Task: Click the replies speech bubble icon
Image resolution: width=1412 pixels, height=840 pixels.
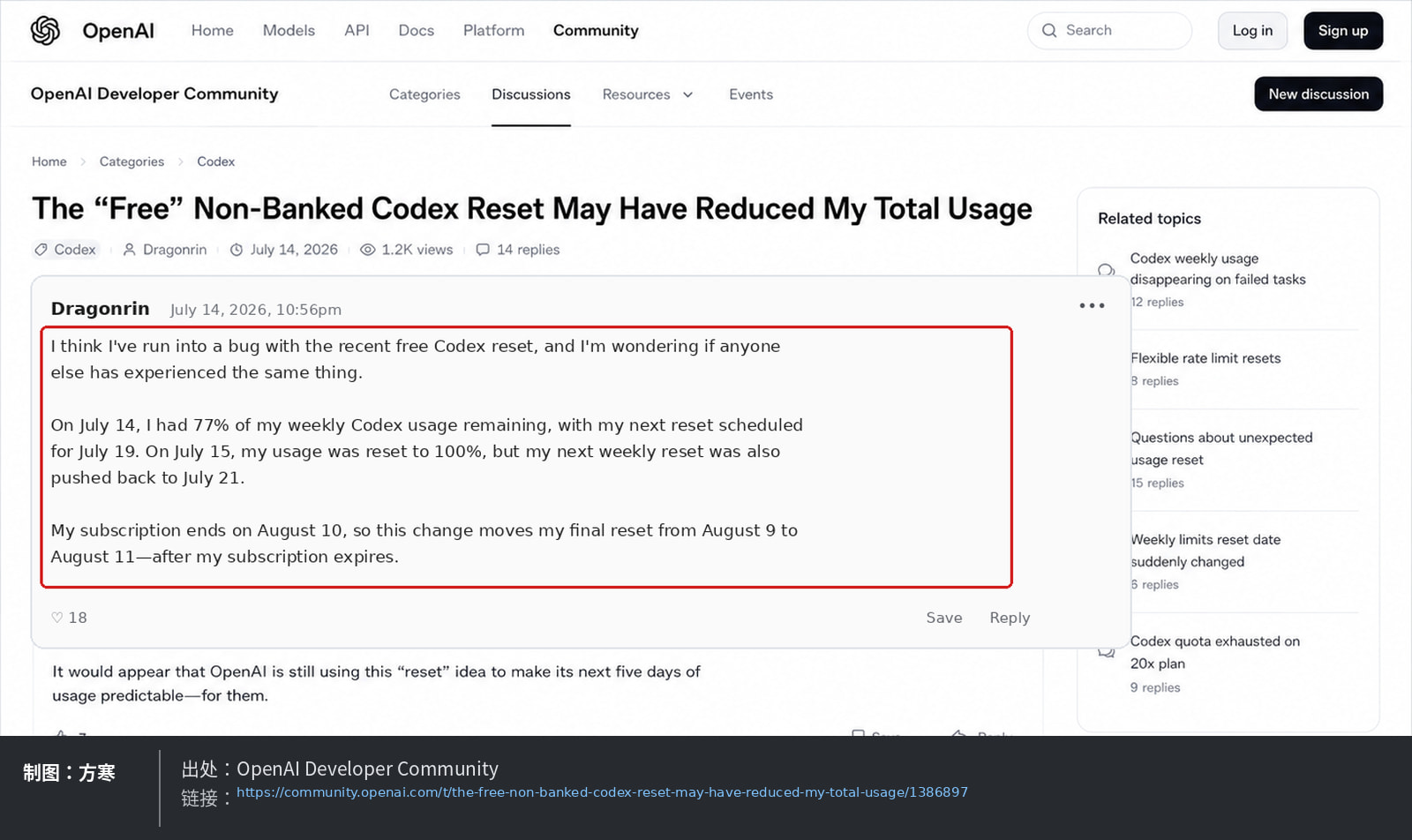Action: coord(483,250)
